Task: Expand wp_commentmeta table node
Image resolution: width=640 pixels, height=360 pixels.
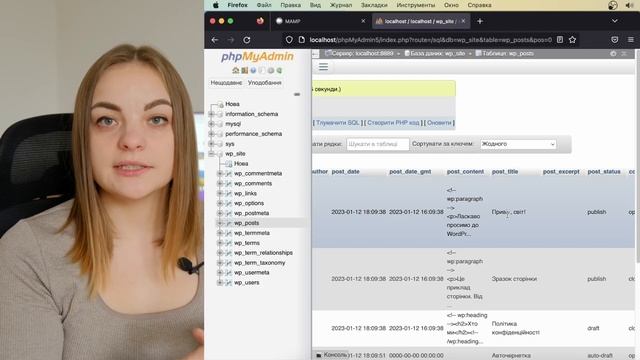Action: (x=220, y=173)
